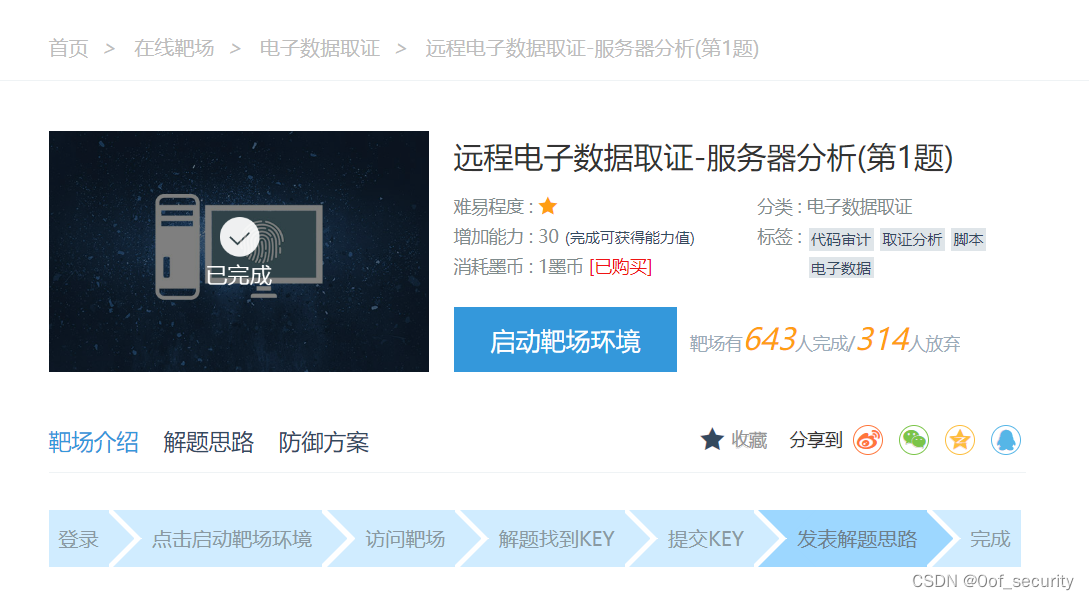Click the 收藏 label text
This screenshot has width=1089, height=600.
click(749, 440)
